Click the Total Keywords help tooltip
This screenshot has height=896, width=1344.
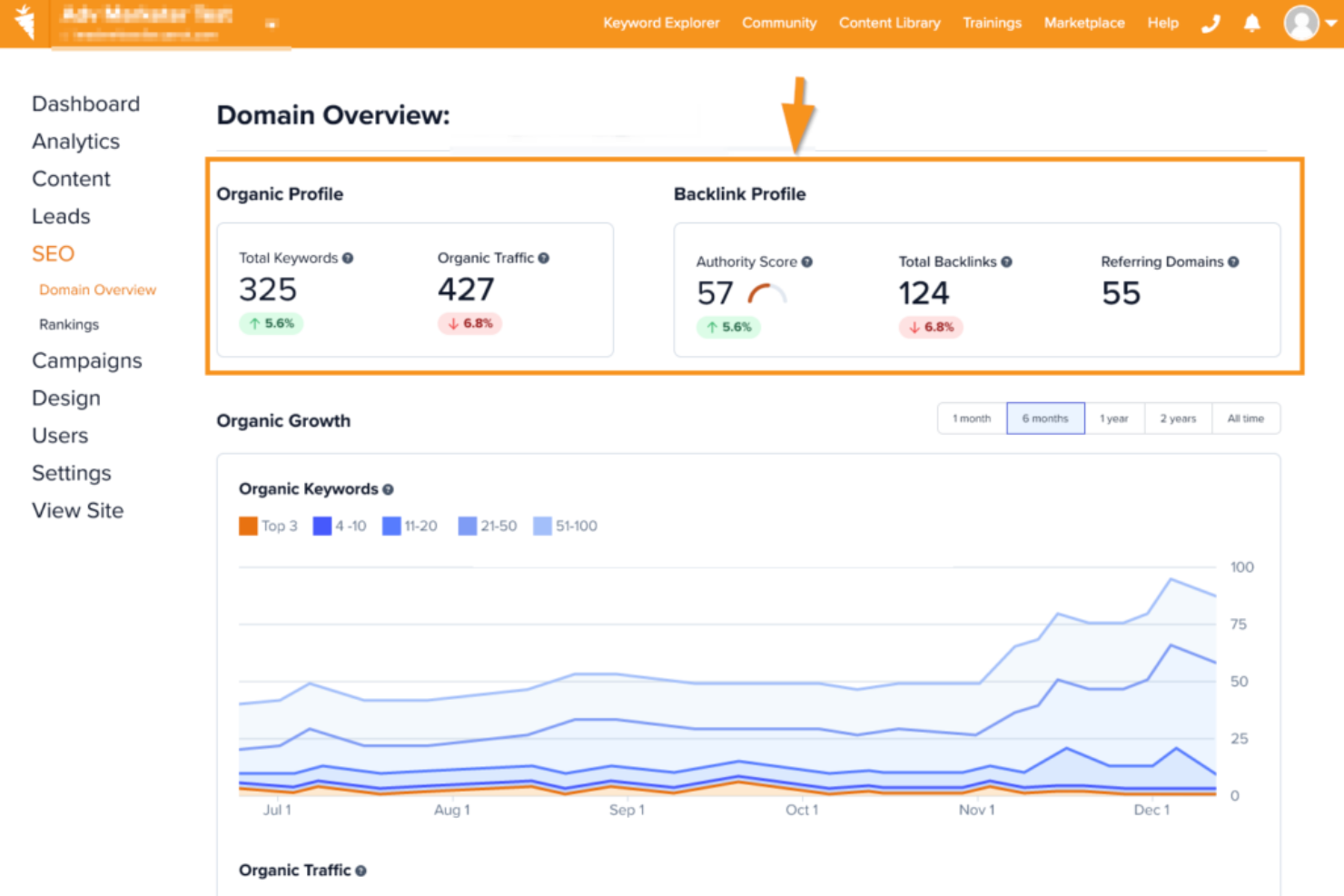(x=349, y=258)
